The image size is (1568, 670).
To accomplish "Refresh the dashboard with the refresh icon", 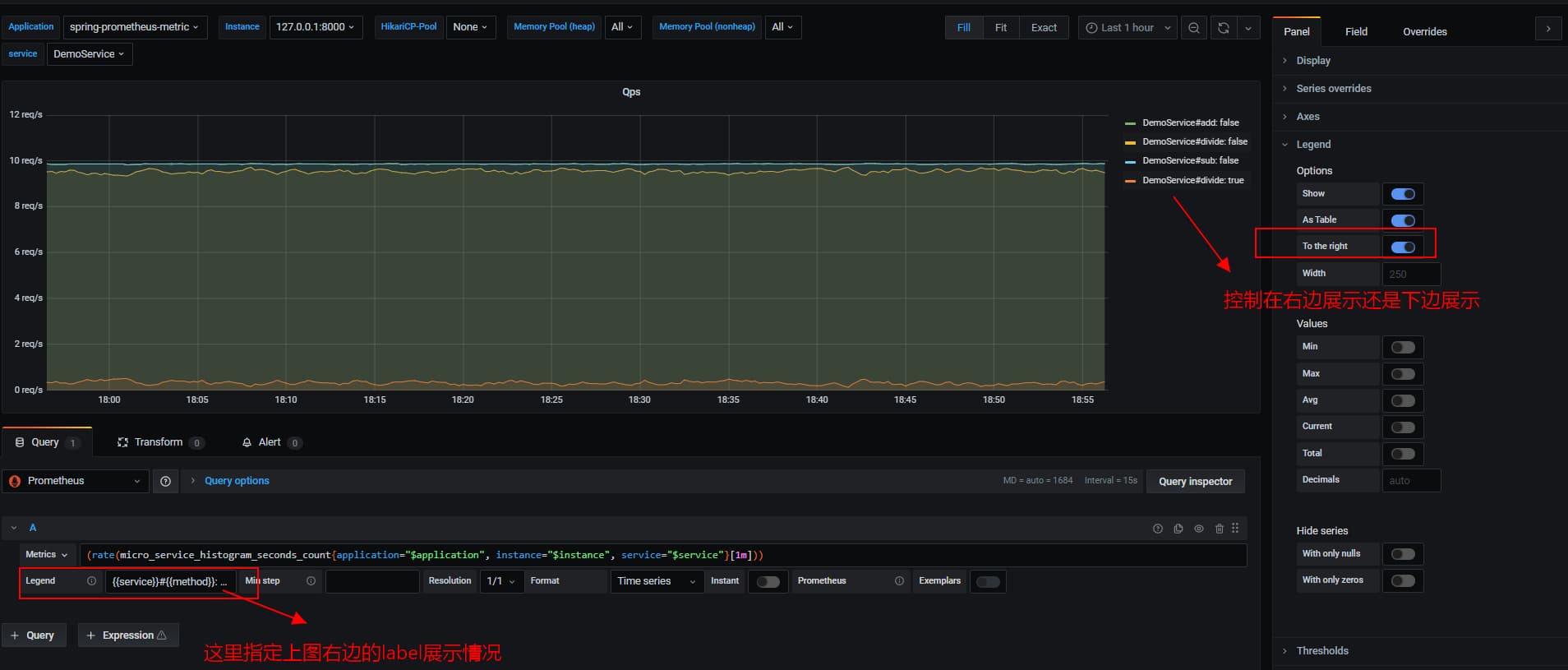I will point(1223,28).
